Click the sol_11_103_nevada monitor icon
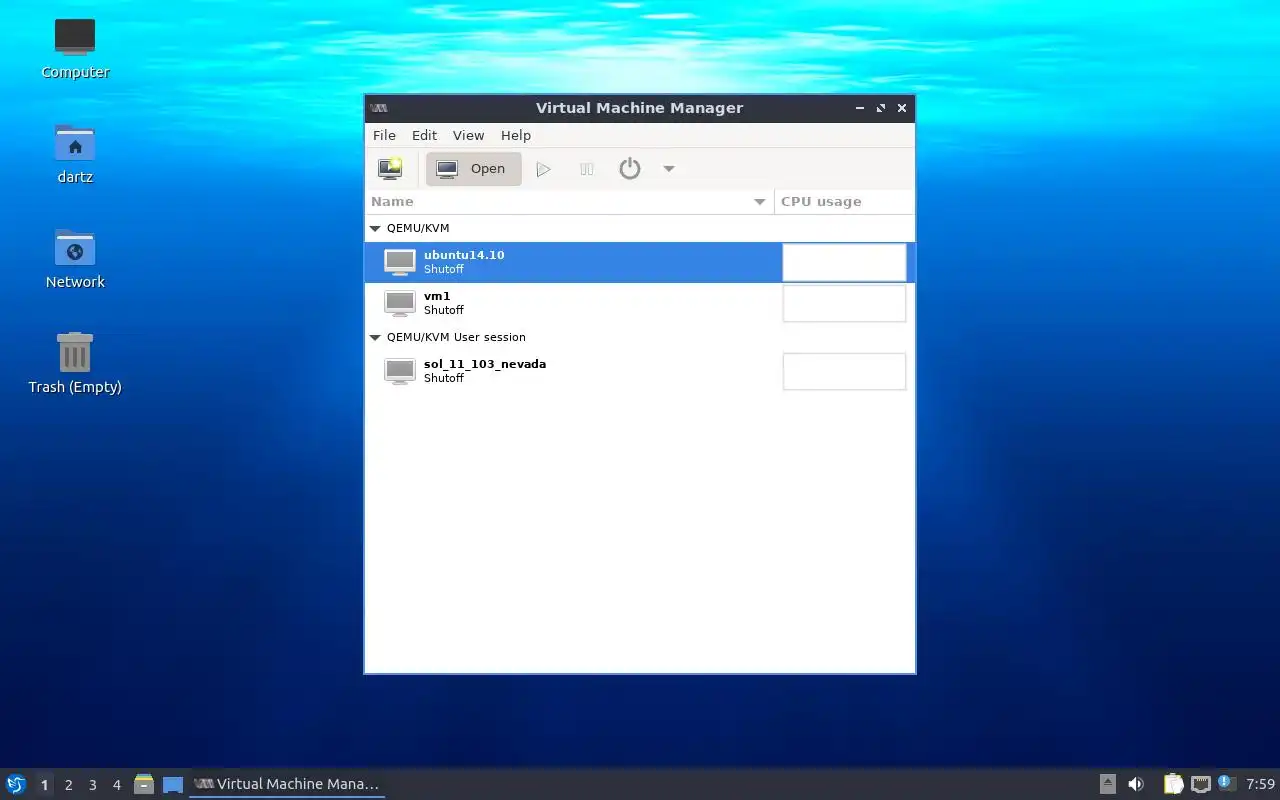 click(x=400, y=371)
